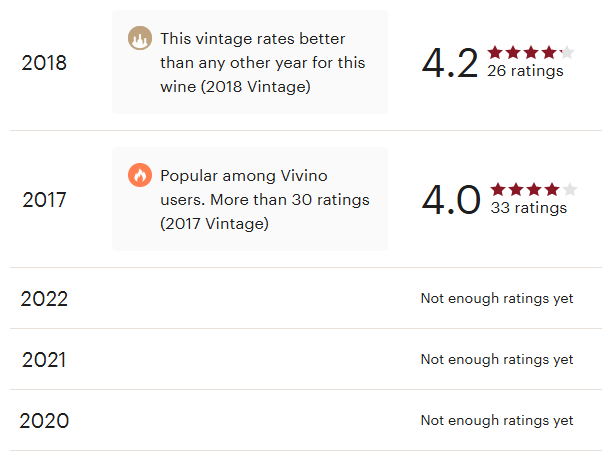This screenshot has width=602, height=474.
Task: Click the empty fifth star of 2018 rating
Action: [567, 53]
